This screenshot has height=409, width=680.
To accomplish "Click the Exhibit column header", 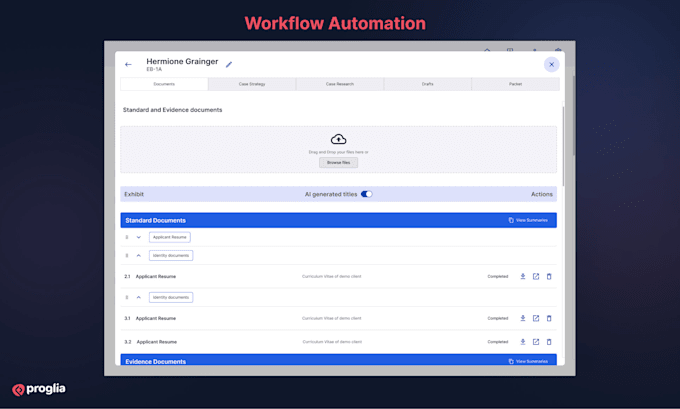I will pyautogui.click(x=134, y=194).
